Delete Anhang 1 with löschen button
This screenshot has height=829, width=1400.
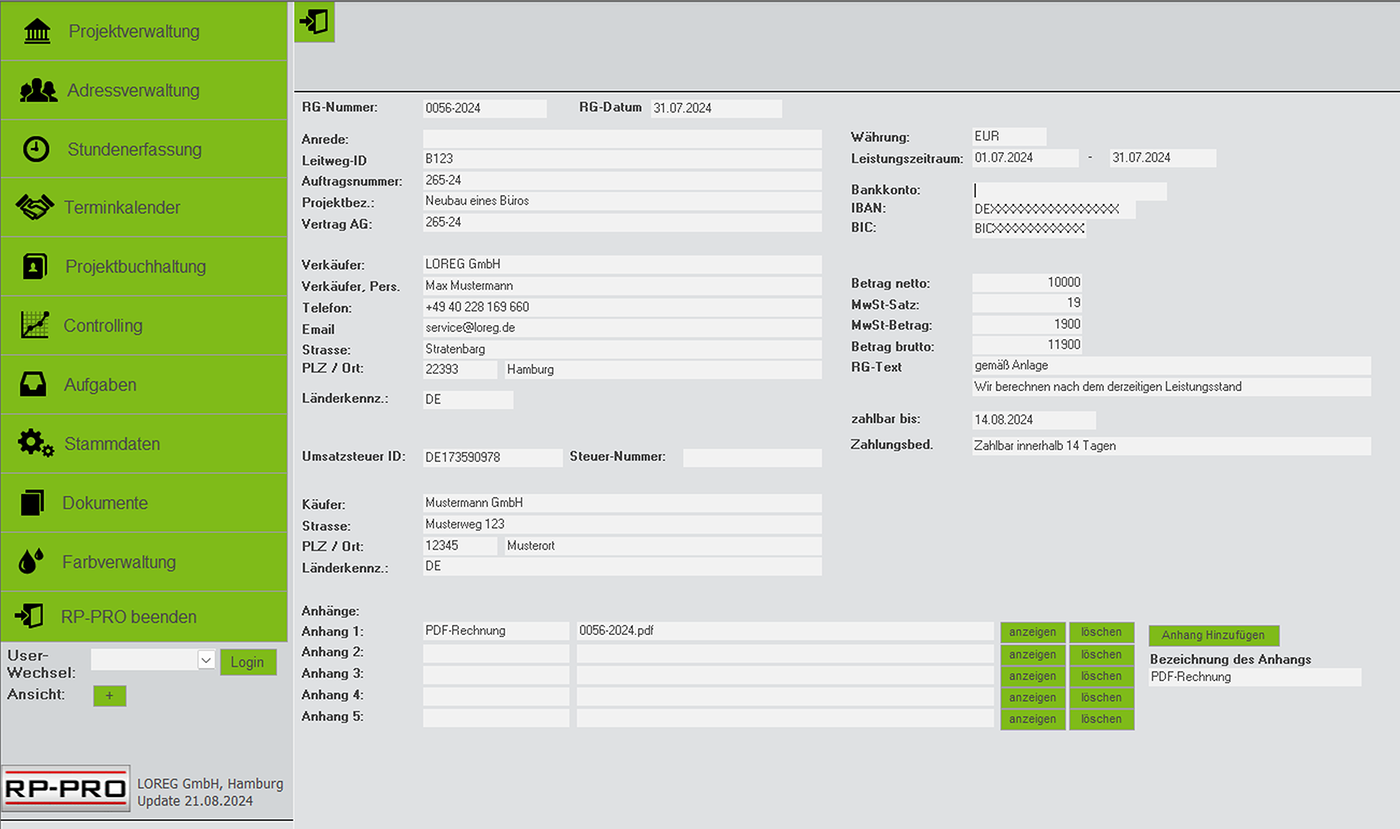1101,631
